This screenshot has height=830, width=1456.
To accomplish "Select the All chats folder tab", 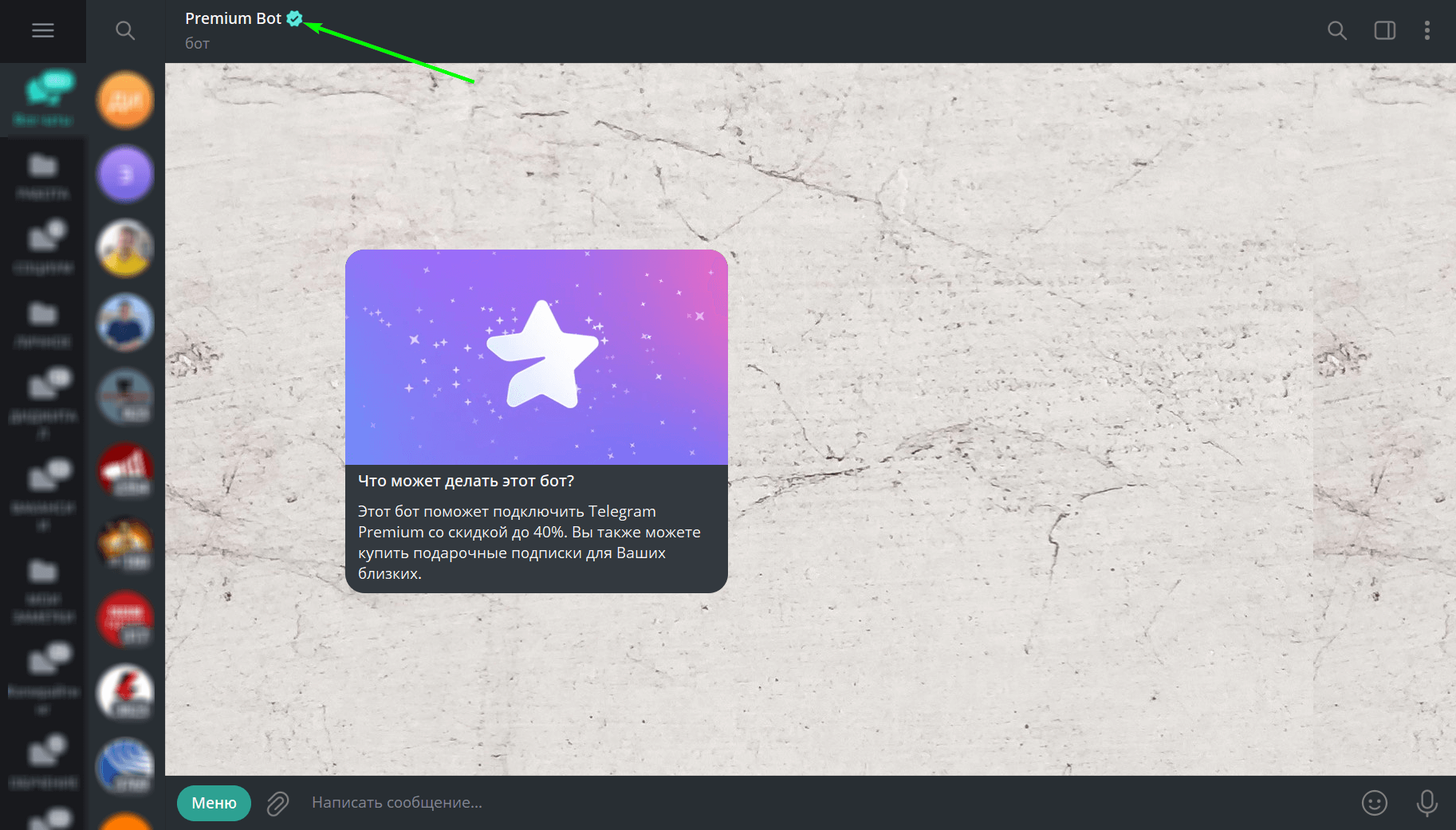I will click(x=43, y=100).
